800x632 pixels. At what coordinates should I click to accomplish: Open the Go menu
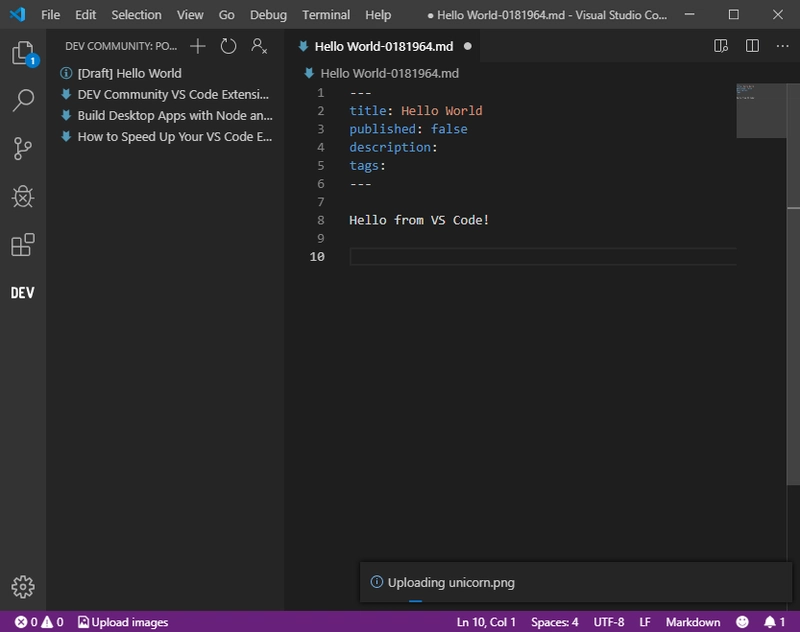pos(227,15)
